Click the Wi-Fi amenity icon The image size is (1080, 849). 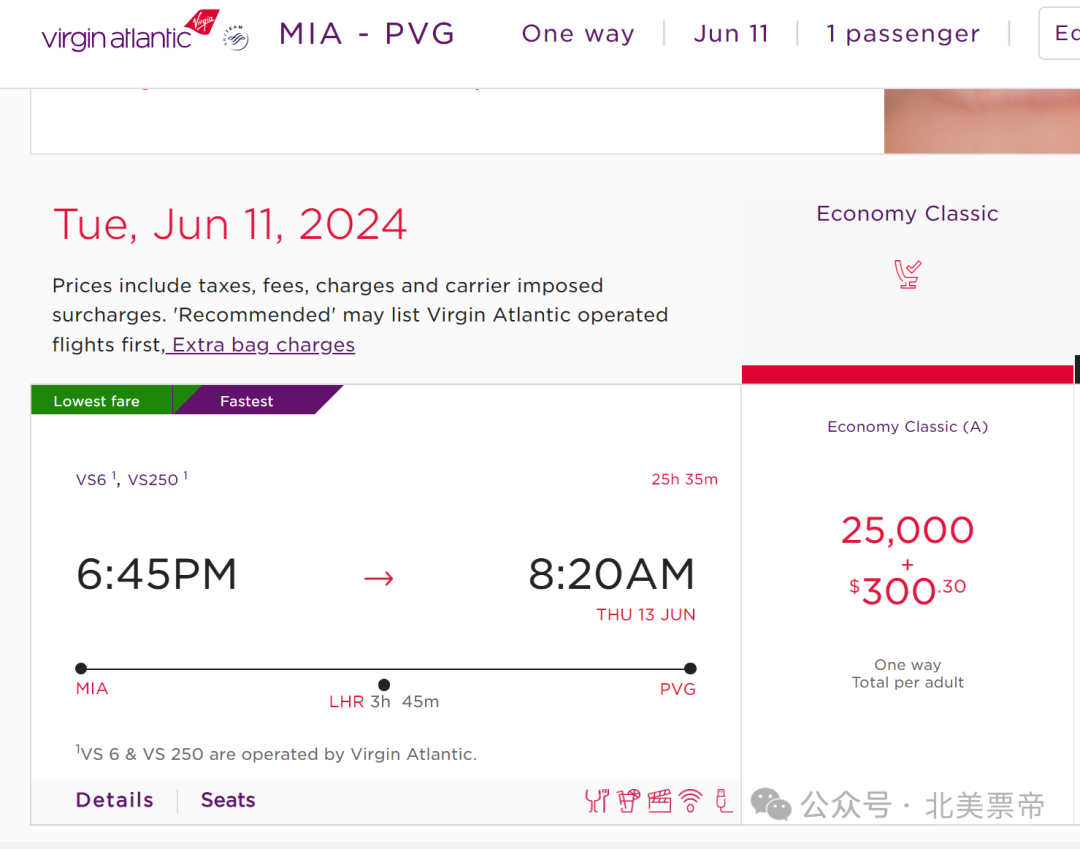click(690, 801)
